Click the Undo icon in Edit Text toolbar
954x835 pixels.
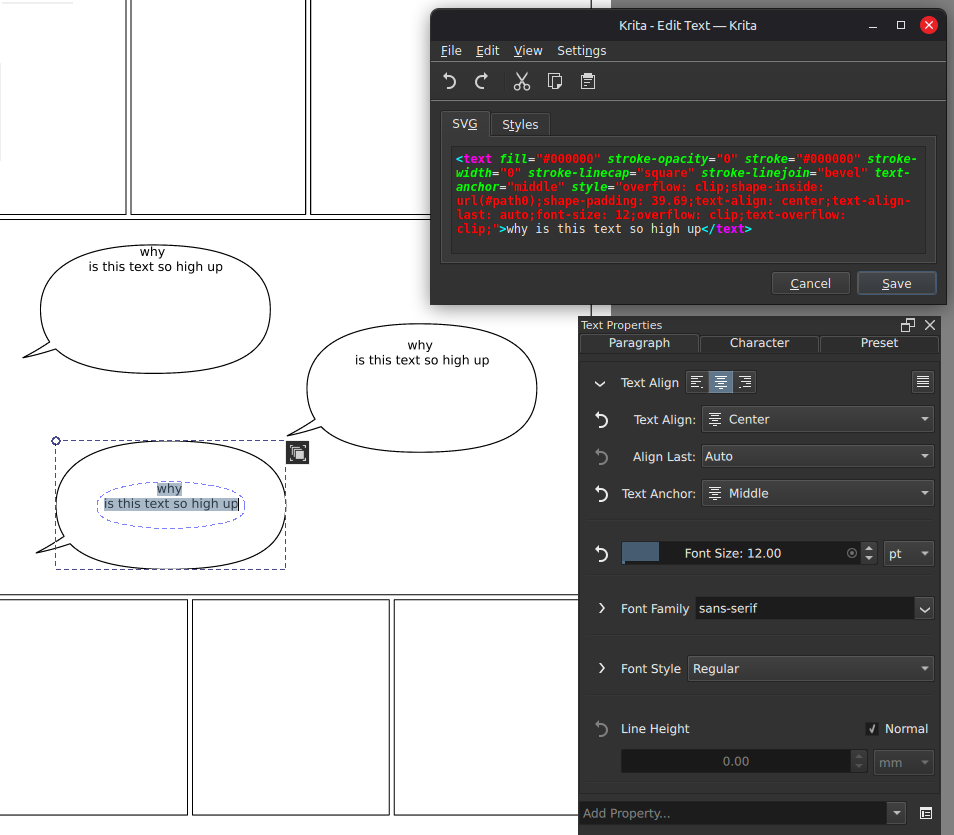450,81
